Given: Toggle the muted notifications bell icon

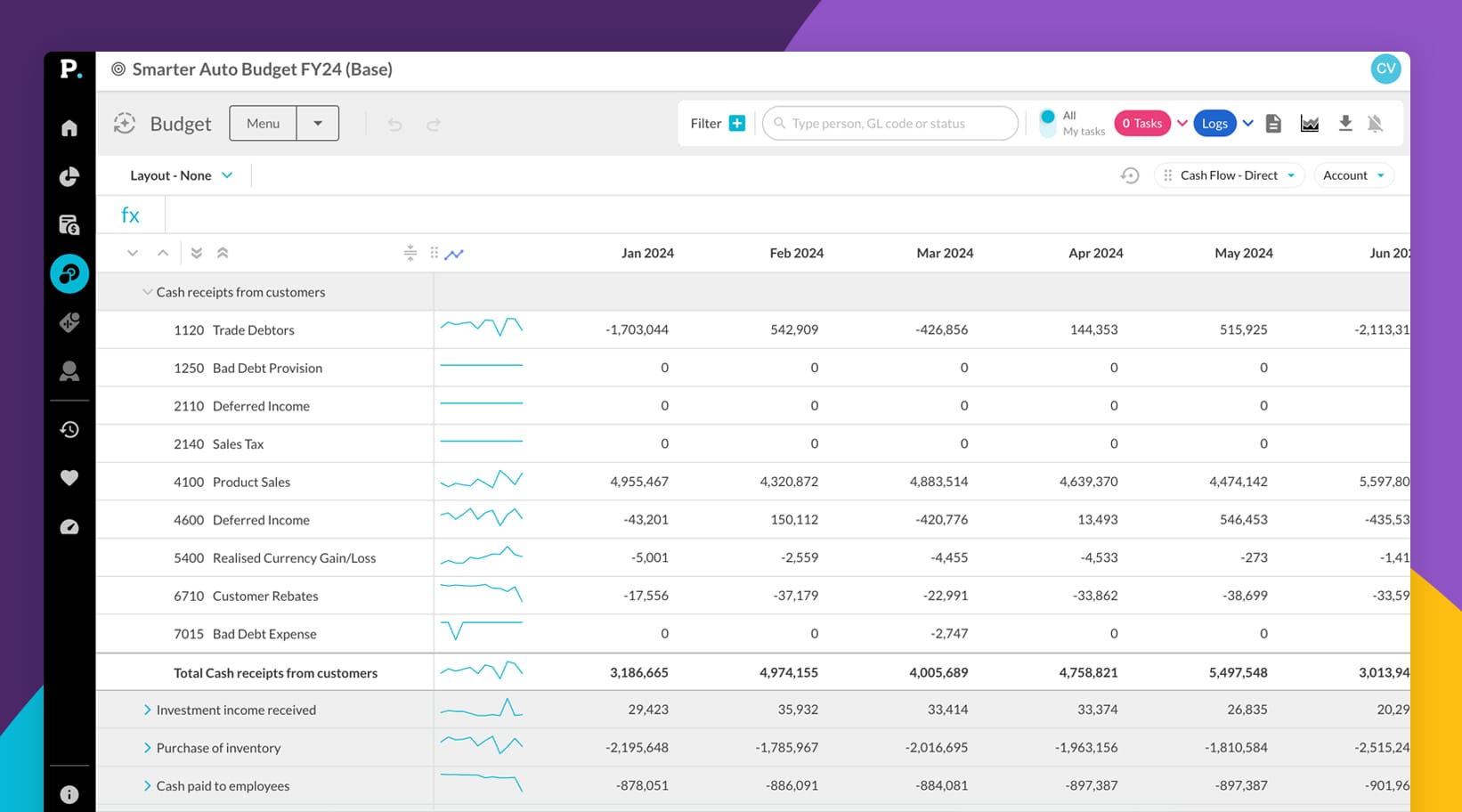Looking at the screenshot, I should [1377, 124].
